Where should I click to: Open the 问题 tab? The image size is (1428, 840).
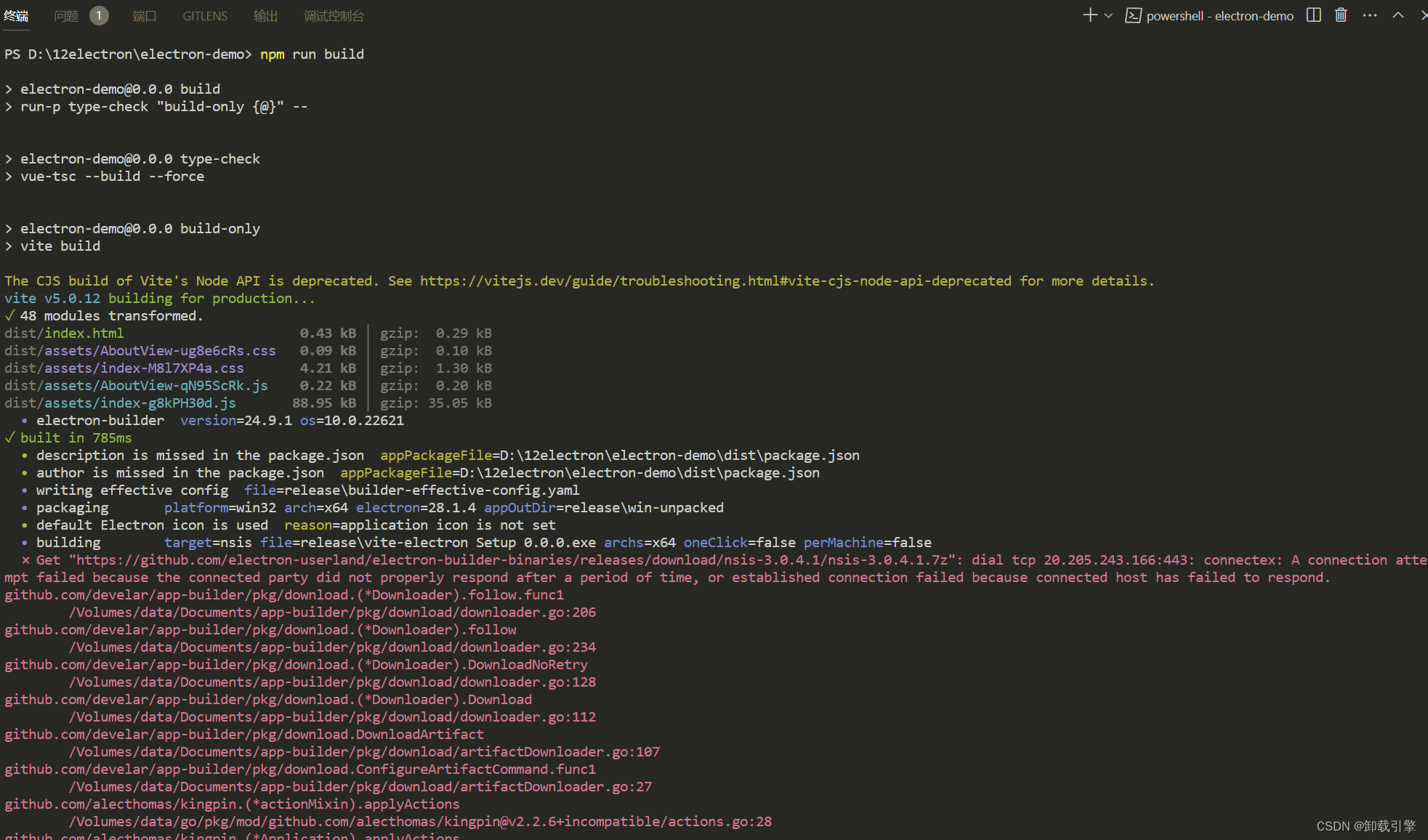tap(66, 16)
